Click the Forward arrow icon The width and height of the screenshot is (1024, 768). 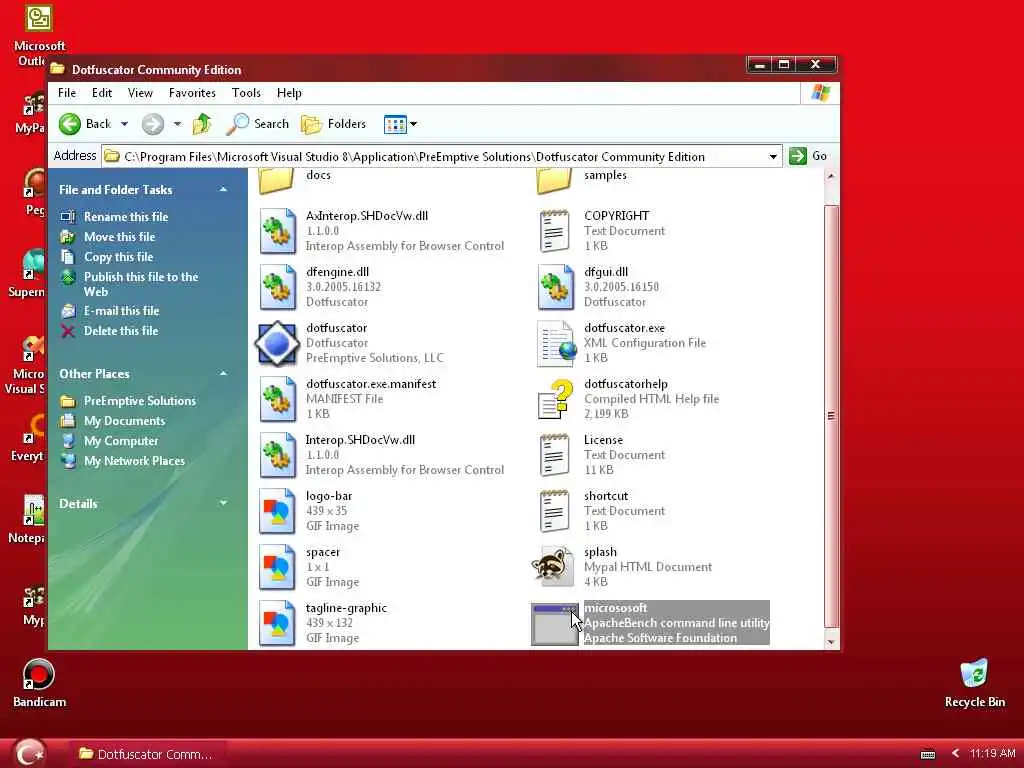153,124
